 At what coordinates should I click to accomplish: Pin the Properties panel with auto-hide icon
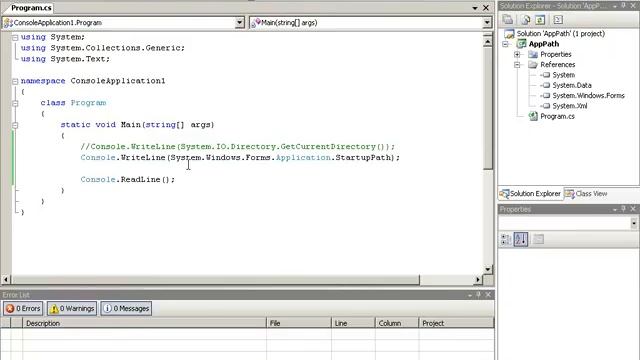pos(624,209)
